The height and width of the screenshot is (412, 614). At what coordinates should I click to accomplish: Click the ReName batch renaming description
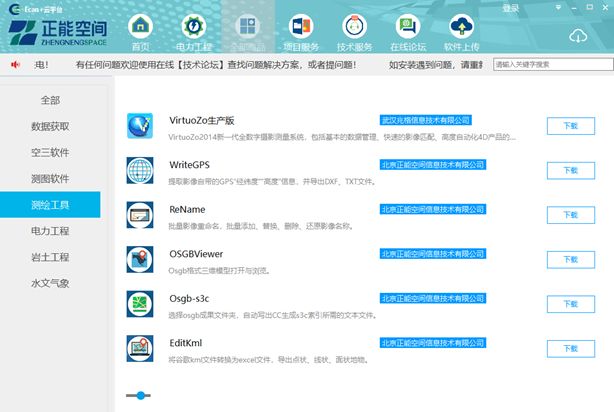coord(261,226)
